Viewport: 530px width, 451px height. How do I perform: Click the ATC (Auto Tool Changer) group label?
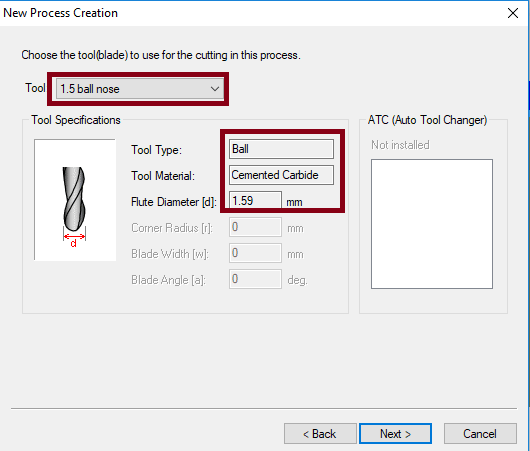[427, 120]
